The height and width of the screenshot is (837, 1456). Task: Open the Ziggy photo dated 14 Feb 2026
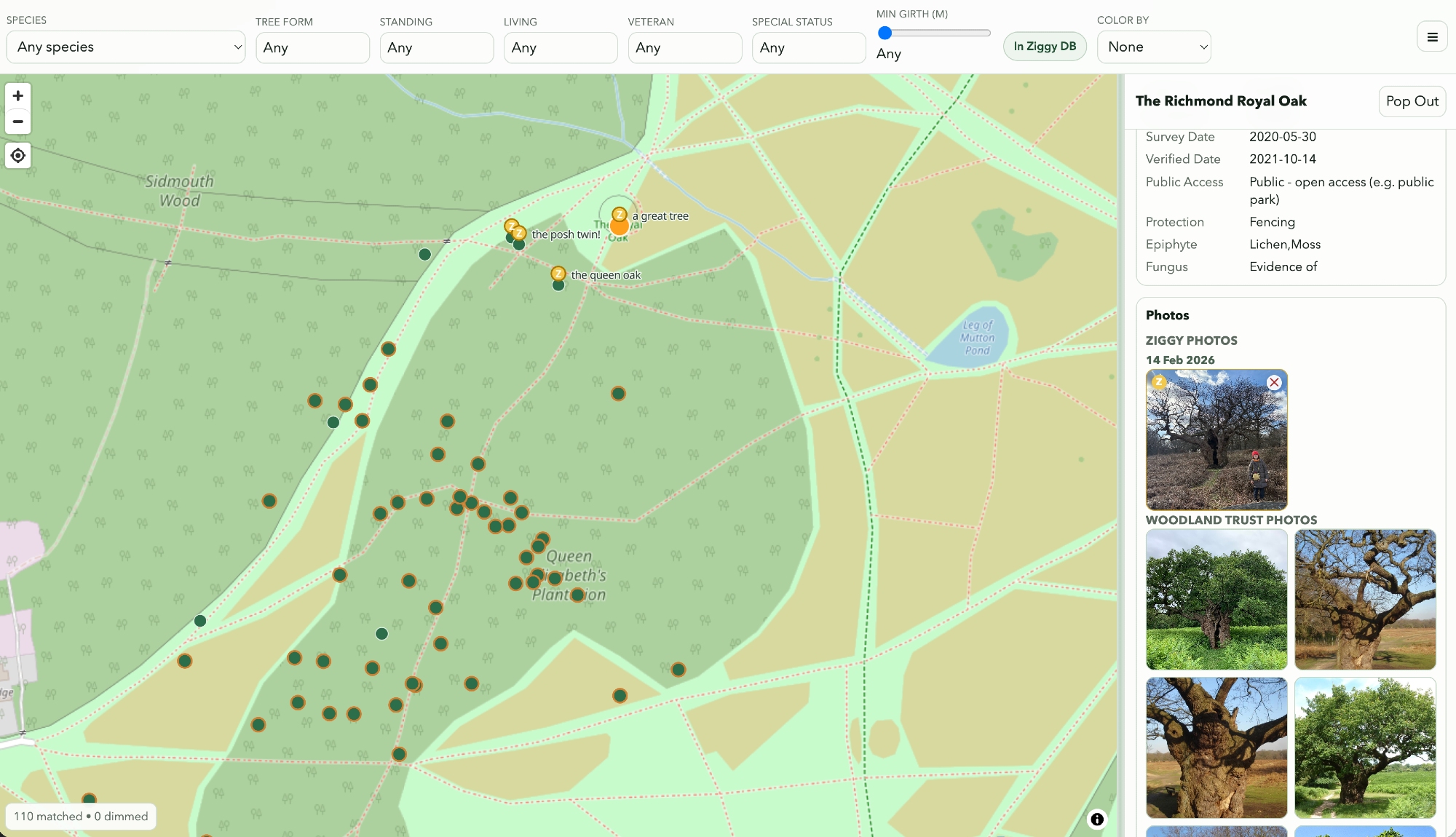[x=1216, y=440]
